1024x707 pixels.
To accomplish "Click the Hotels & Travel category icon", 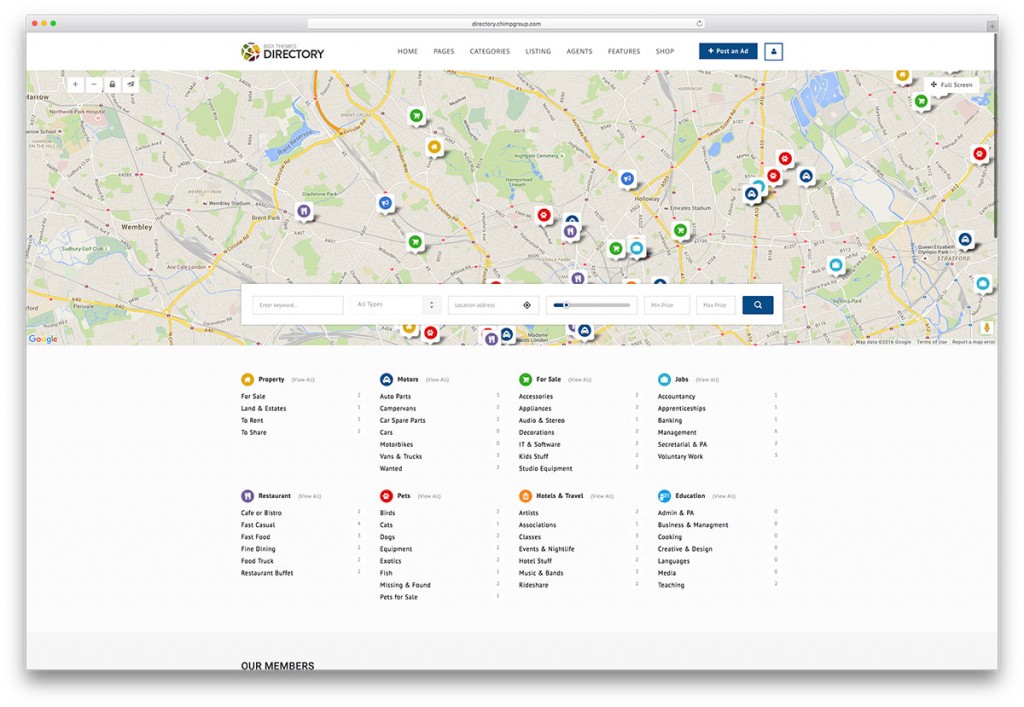I will (x=524, y=495).
